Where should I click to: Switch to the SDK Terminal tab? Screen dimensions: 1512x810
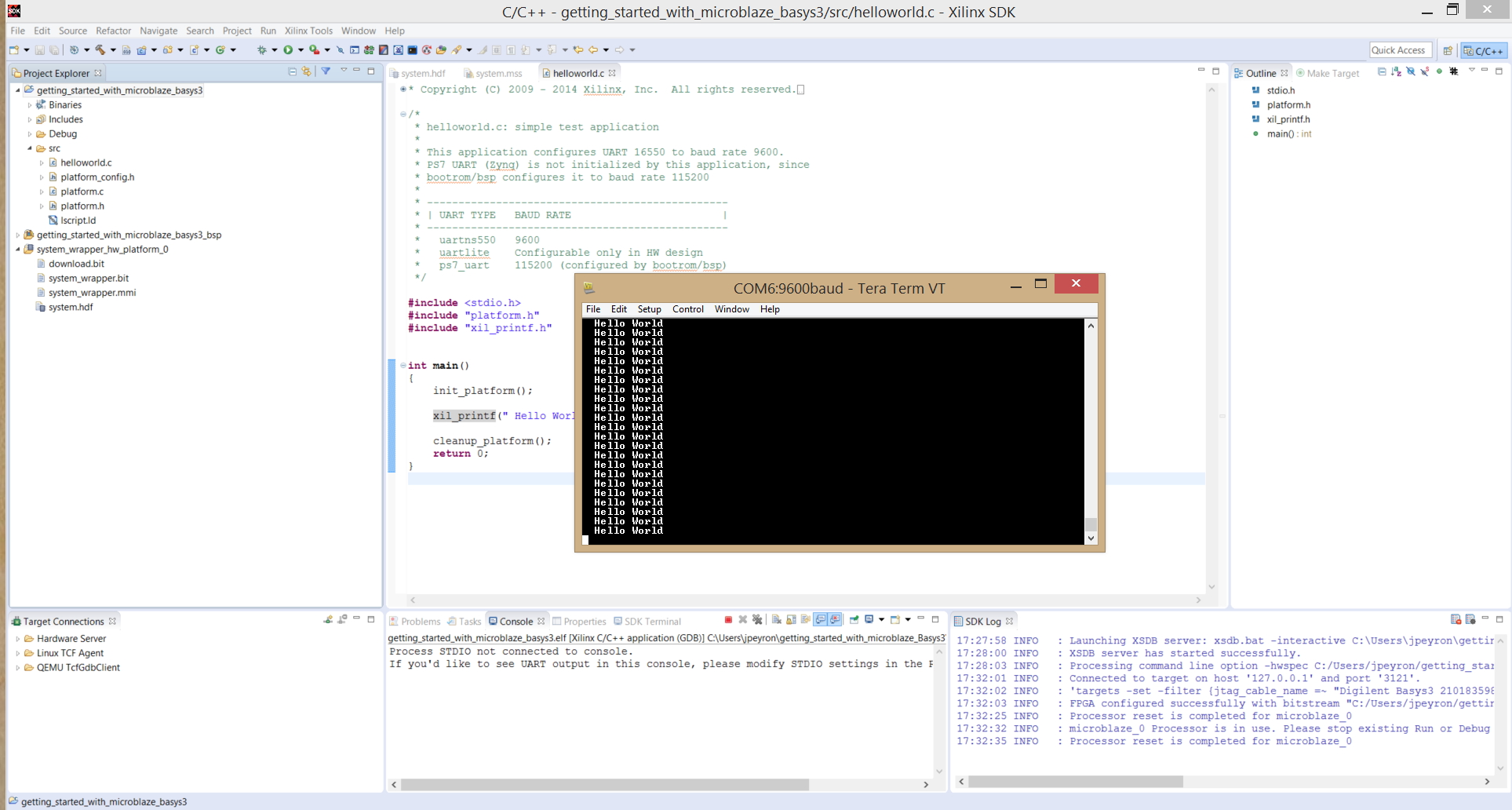coord(647,621)
